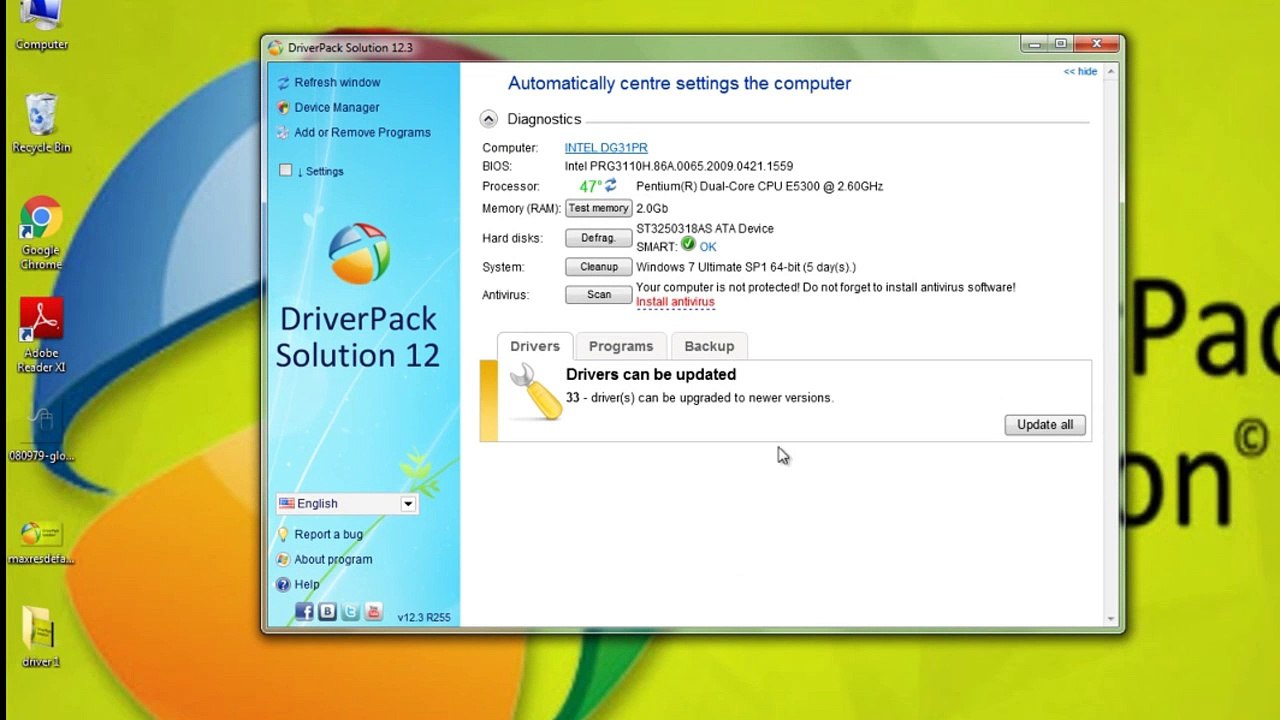
Task: Switch to the Programs tab
Action: click(621, 346)
